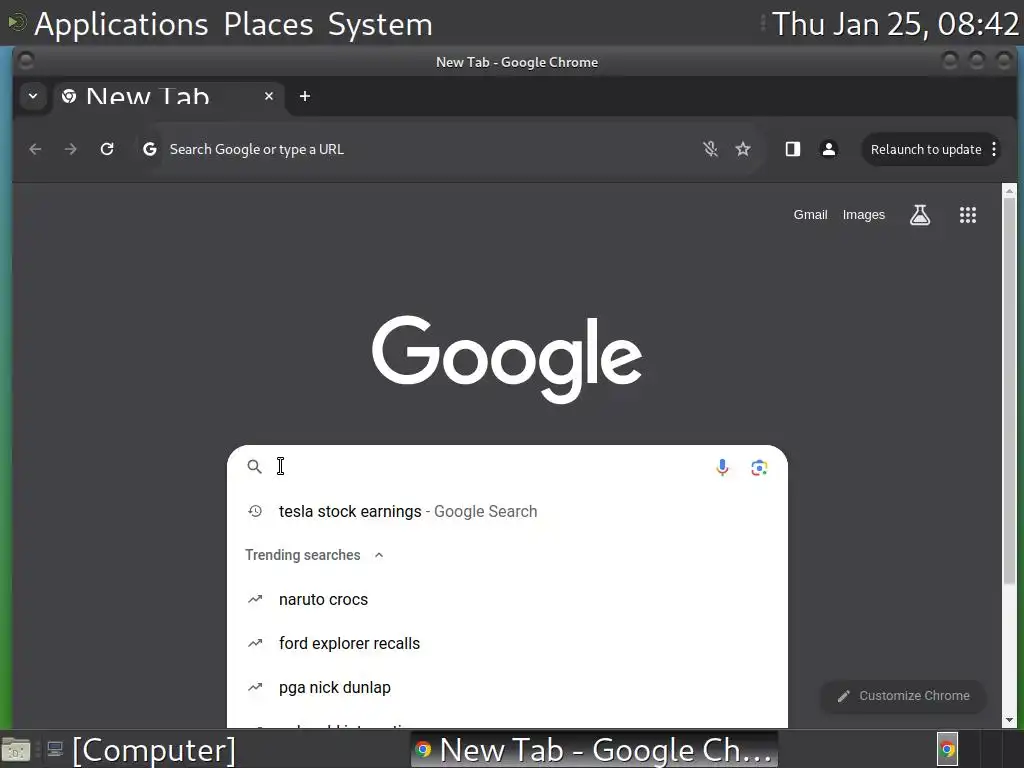This screenshot has height=768, width=1024.
Task: Click the Customize Chrome button
Action: click(903, 696)
